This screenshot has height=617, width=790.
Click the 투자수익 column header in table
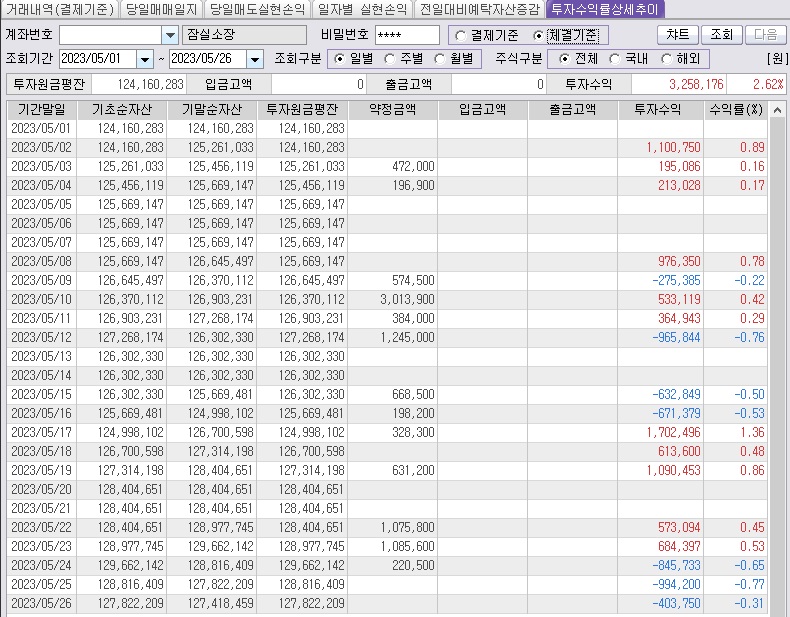(661, 110)
